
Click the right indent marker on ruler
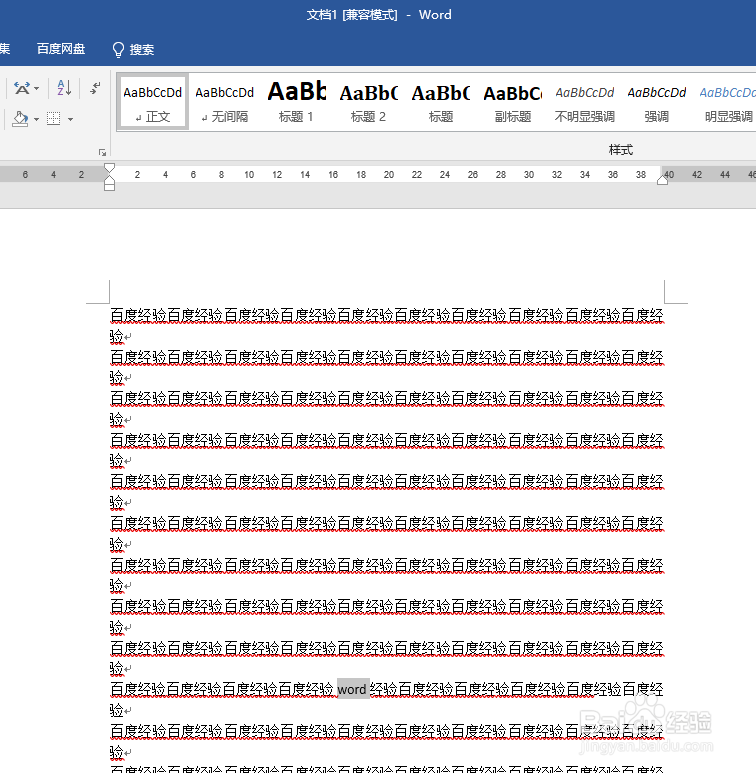point(662,180)
